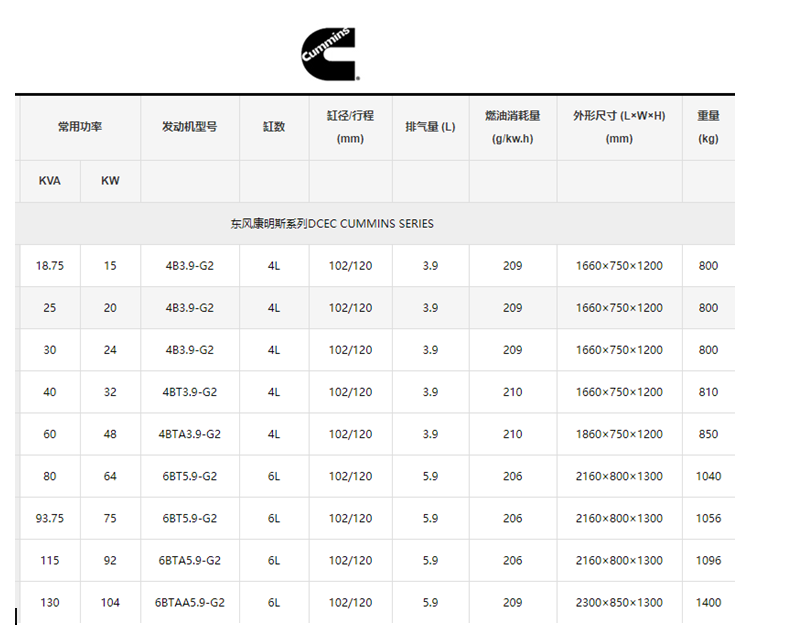Click the 4BTA3.9-G2 engine model cell
Image resolution: width=792 pixels, height=637 pixels.
tap(189, 434)
